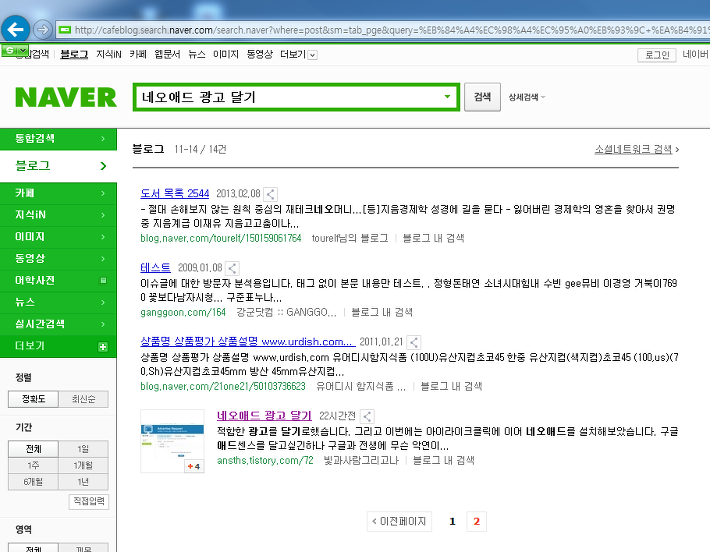Click the NAVER logo
This screenshot has width=710, height=552.
click(x=66, y=97)
